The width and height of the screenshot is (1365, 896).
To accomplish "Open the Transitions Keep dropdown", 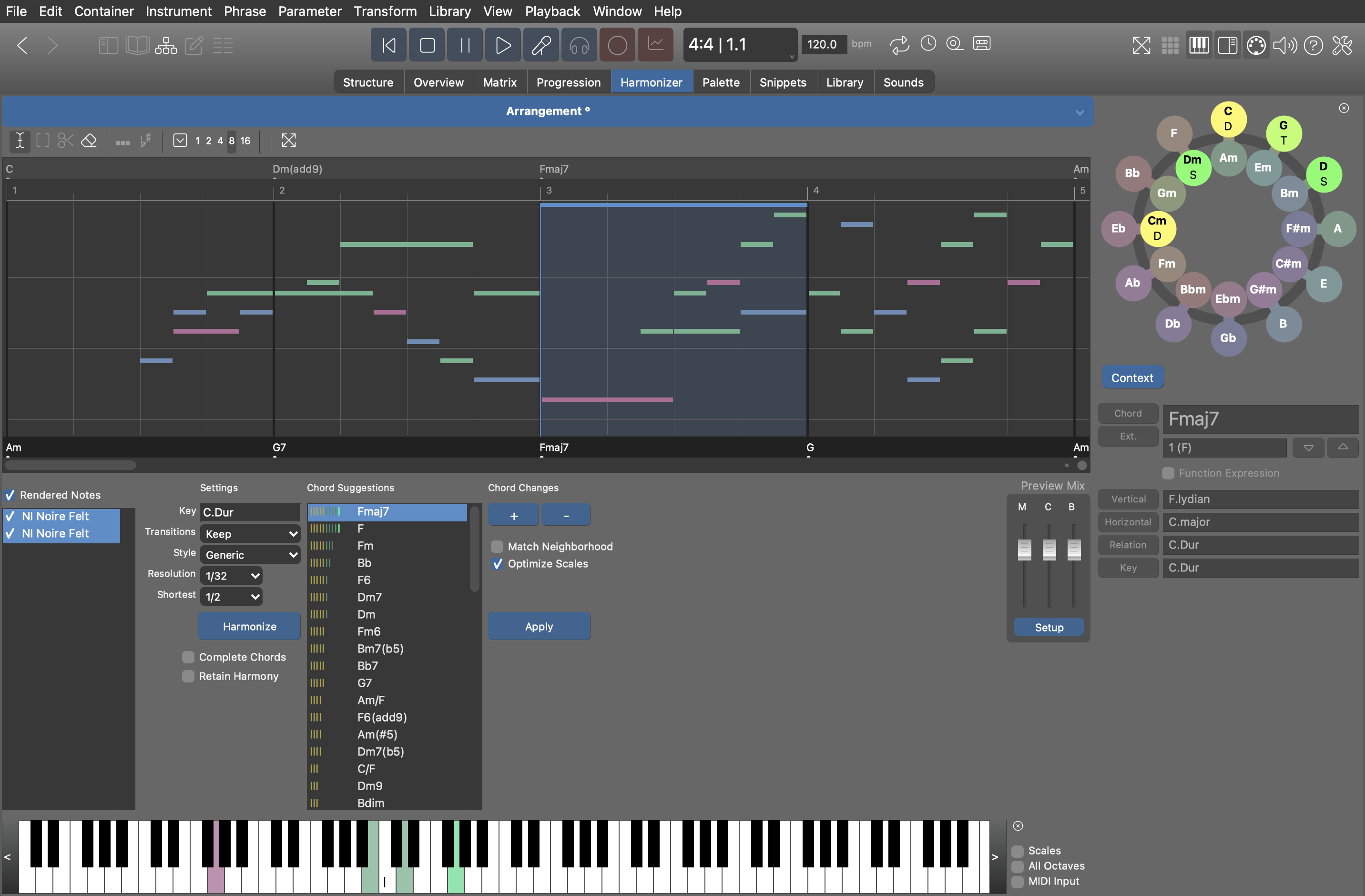I will point(250,534).
